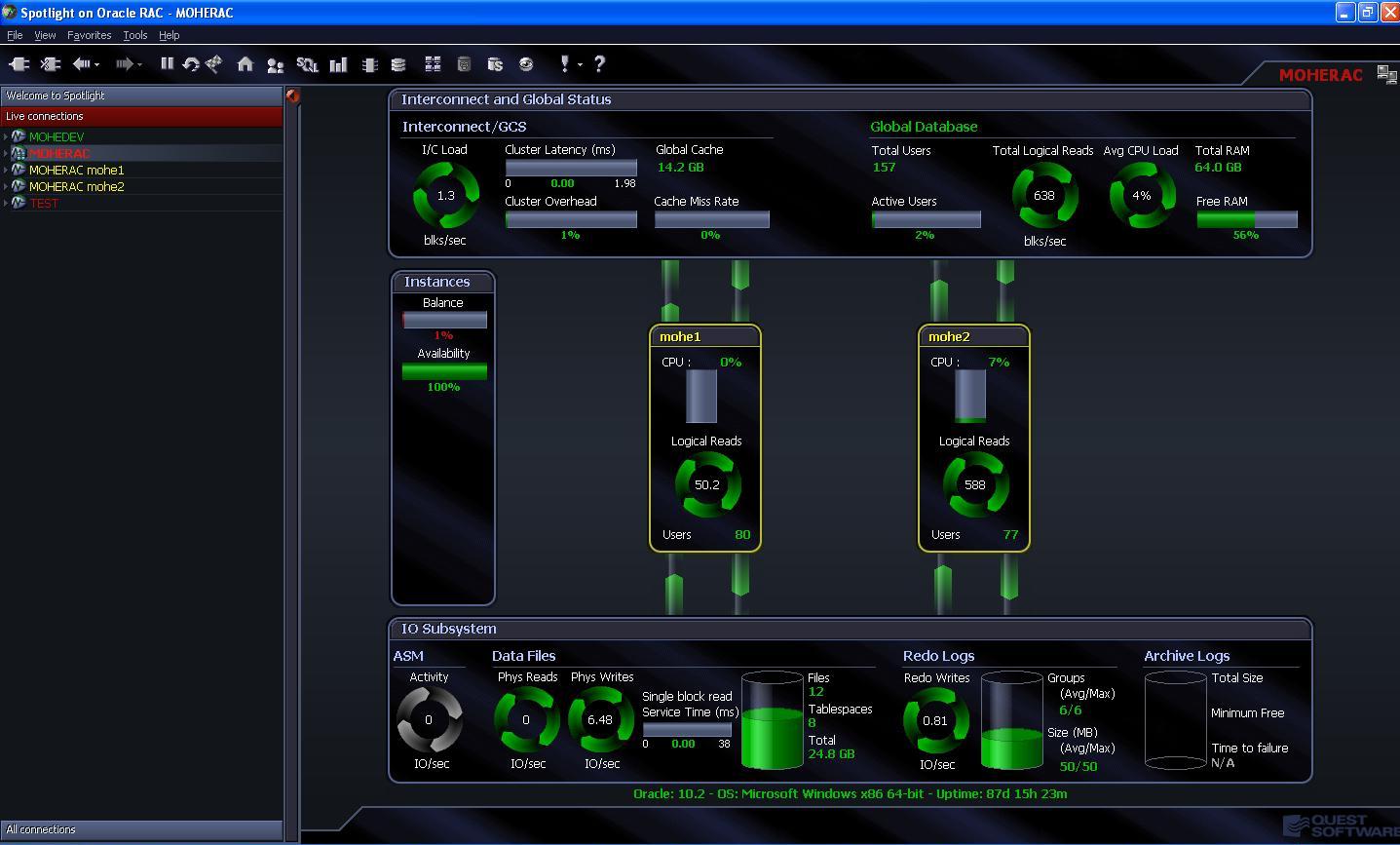
Task: Open the Help menu
Action: [x=169, y=35]
